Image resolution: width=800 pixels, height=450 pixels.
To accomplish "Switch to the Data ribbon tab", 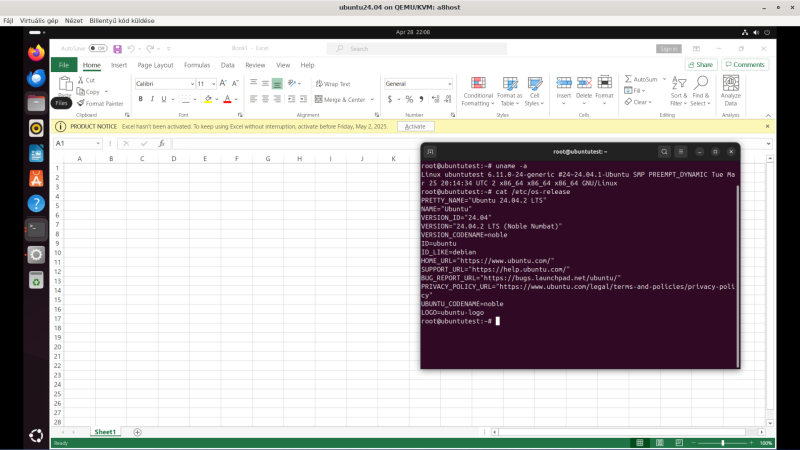I will point(228,65).
